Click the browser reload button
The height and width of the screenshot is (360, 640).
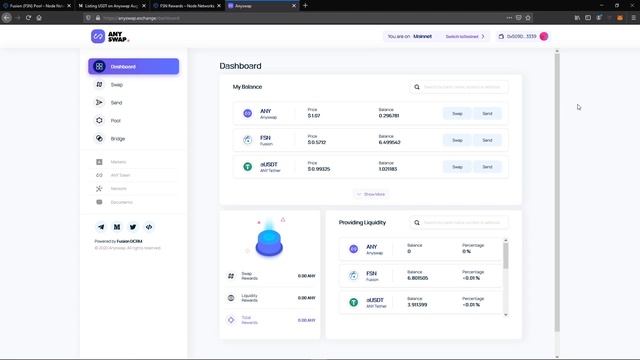pos(28,18)
